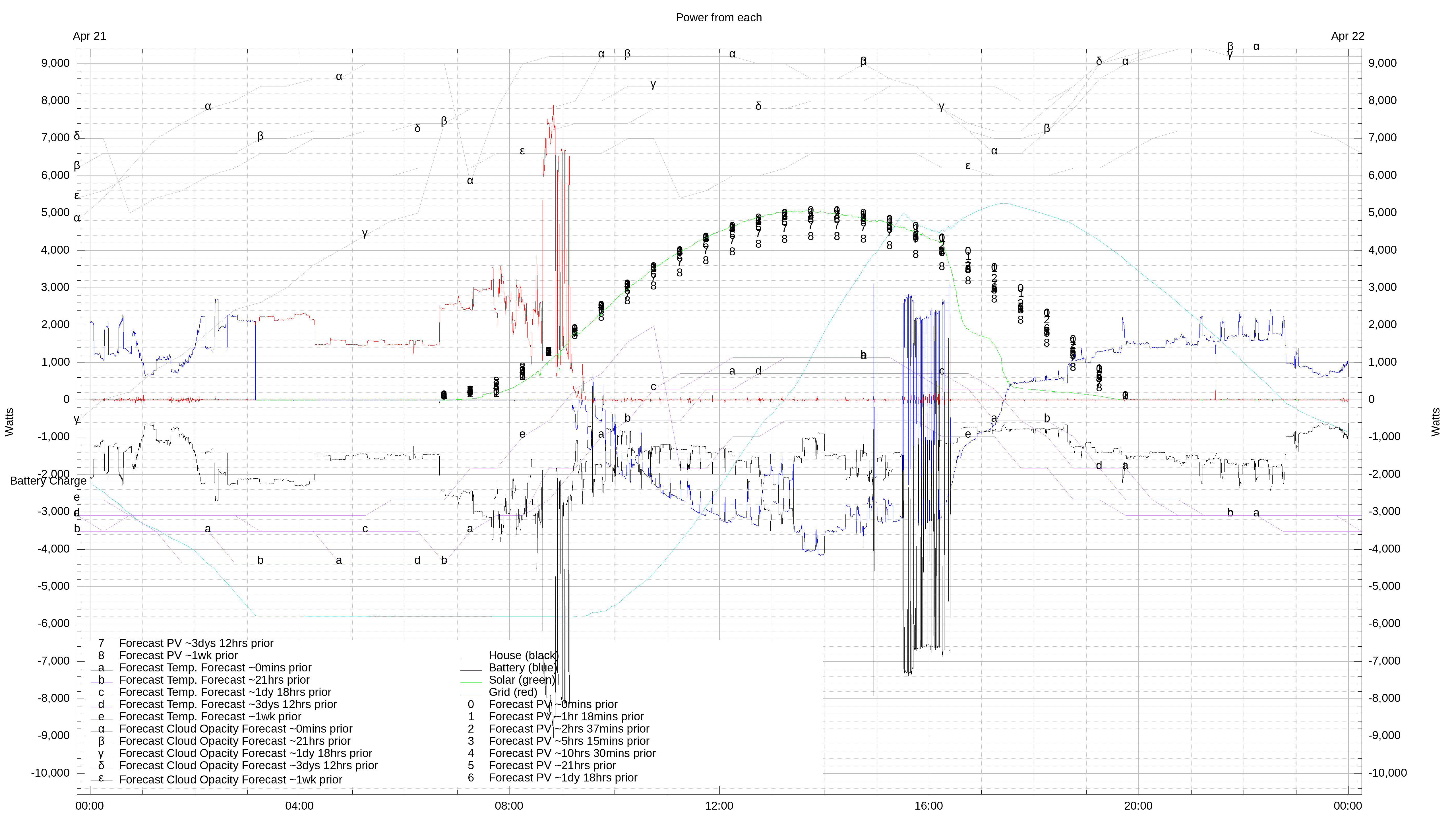
Task: Select legend 'Forecast PV ~5hrs 15mins prior'
Action: (569, 742)
